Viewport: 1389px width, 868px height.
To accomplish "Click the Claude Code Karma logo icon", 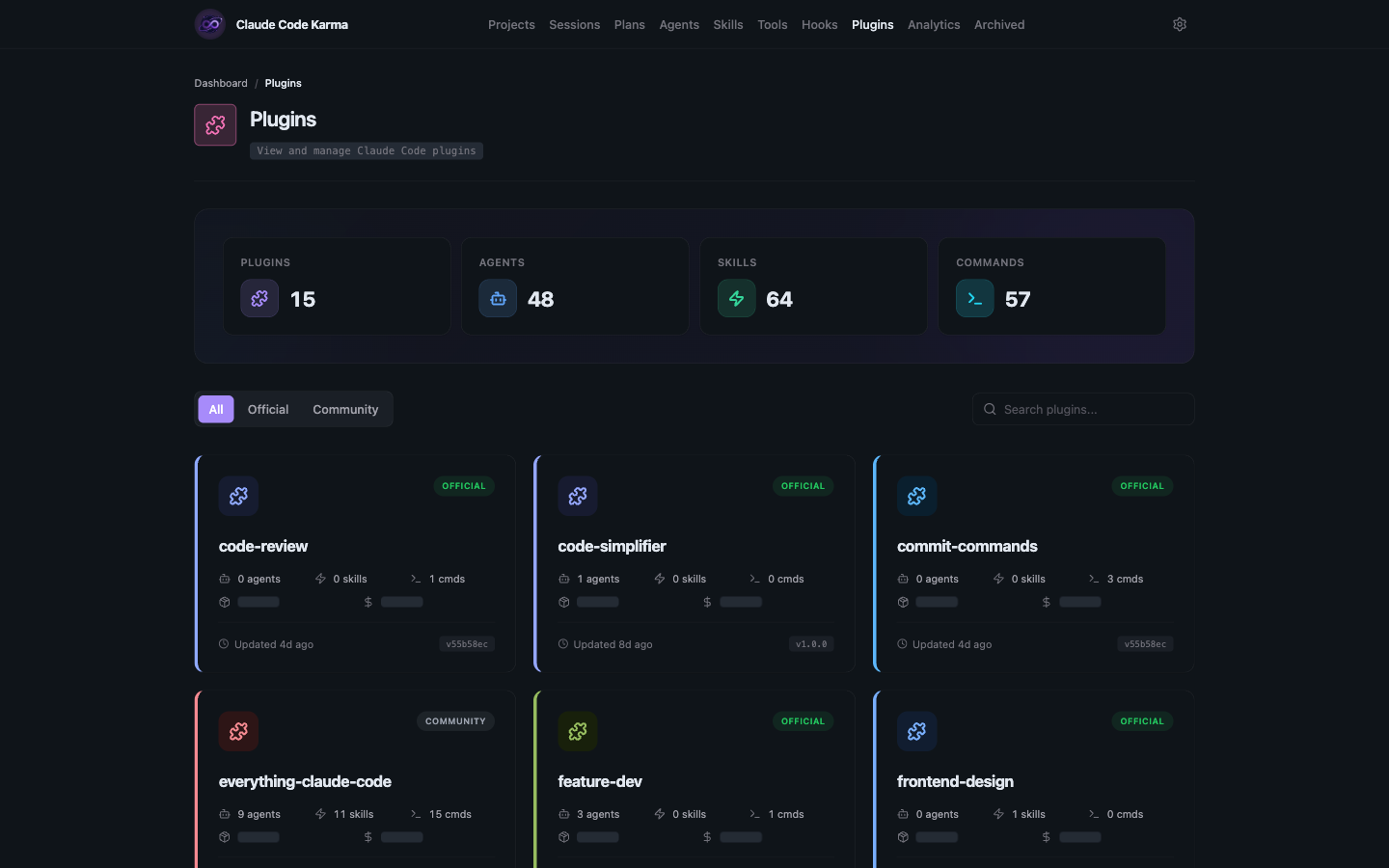I will click(x=209, y=23).
